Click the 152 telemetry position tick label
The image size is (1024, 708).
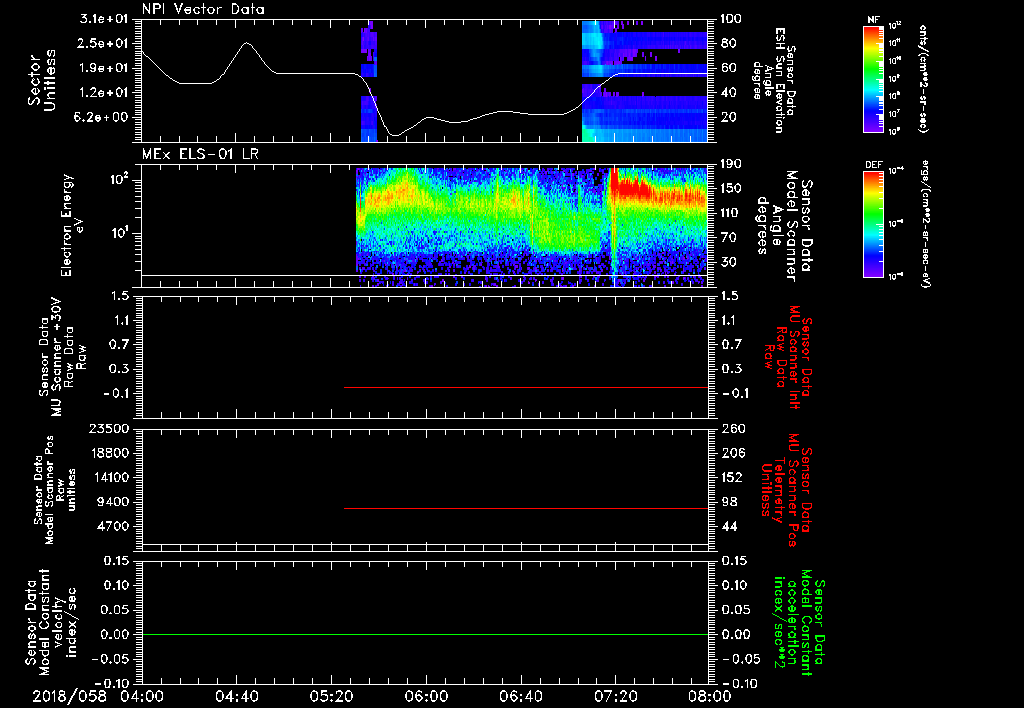731,477
